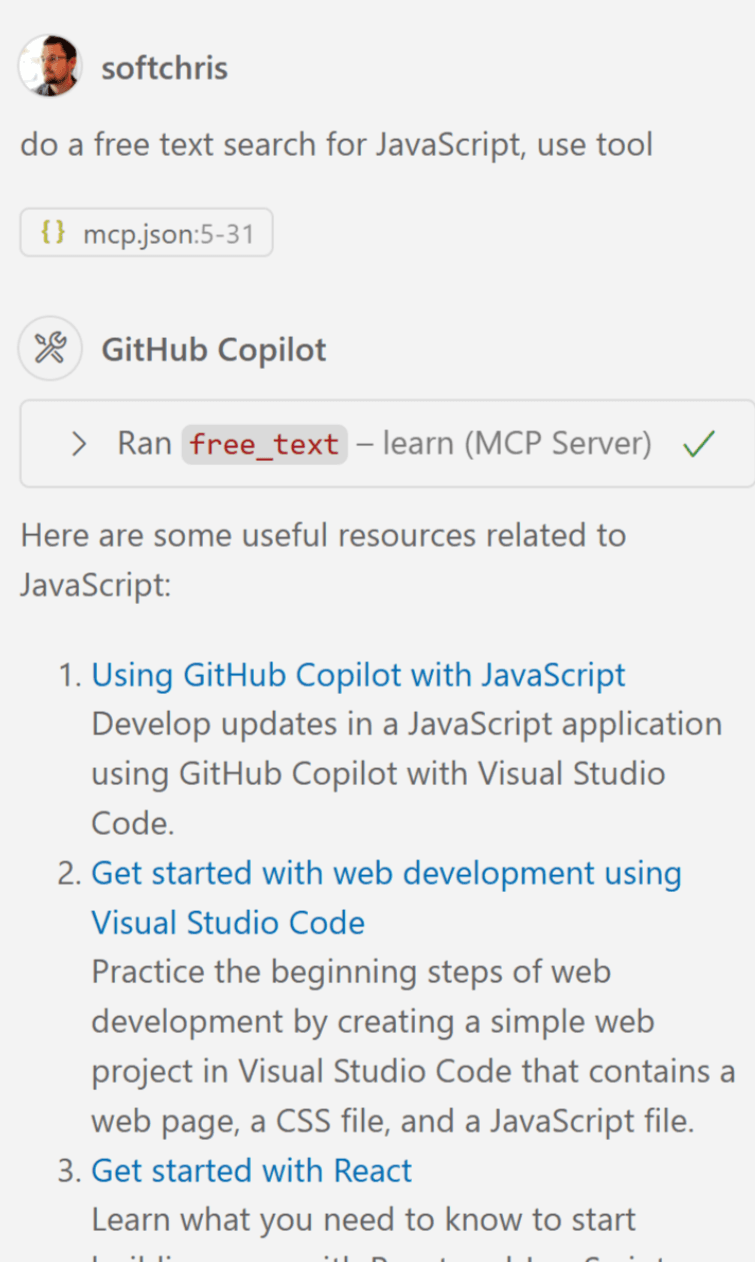Click 'Learn what you need to know' description
This screenshot has height=1262, width=755.
point(364,1220)
